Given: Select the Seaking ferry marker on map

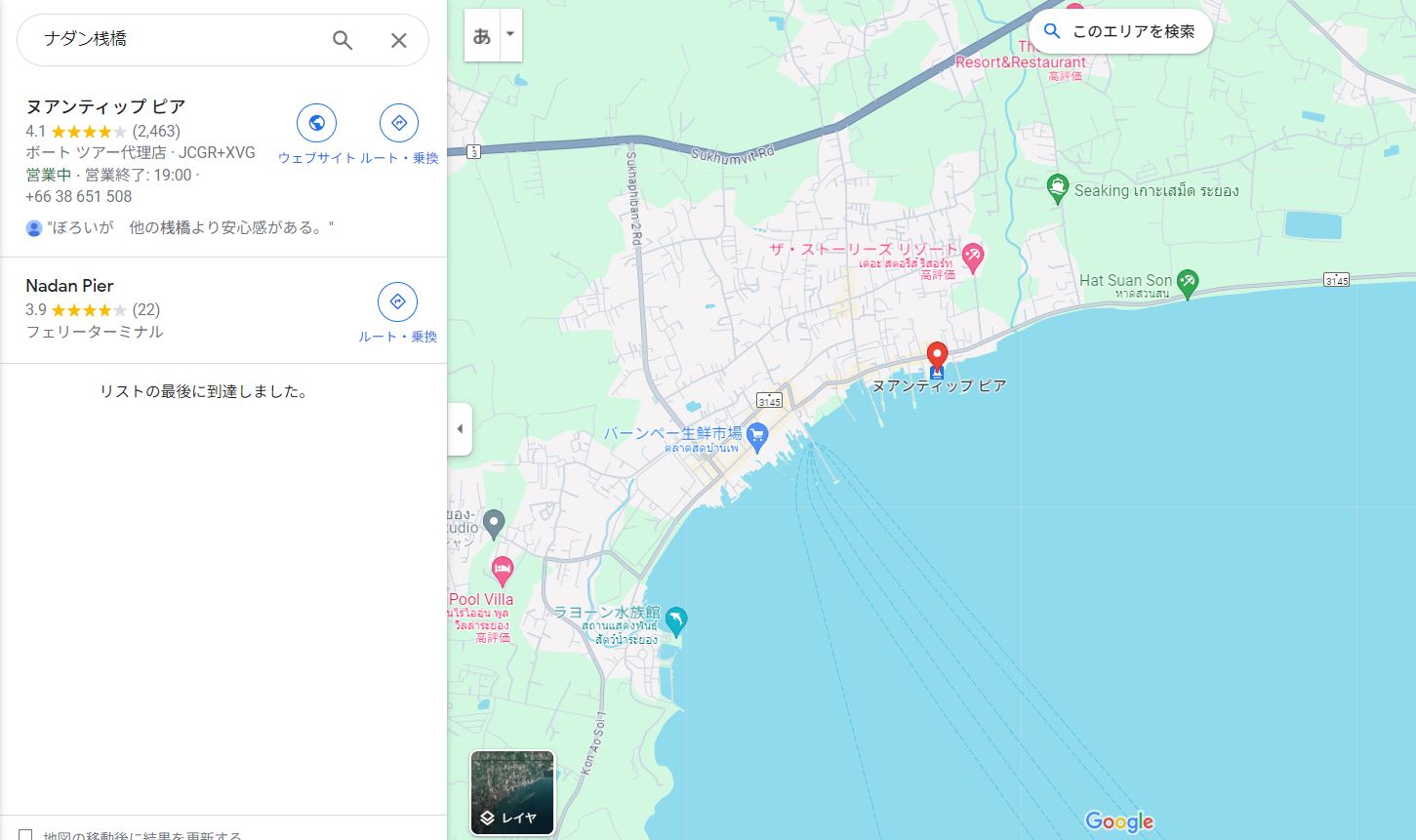Looking at the screenshot, I should (1057, 189).
